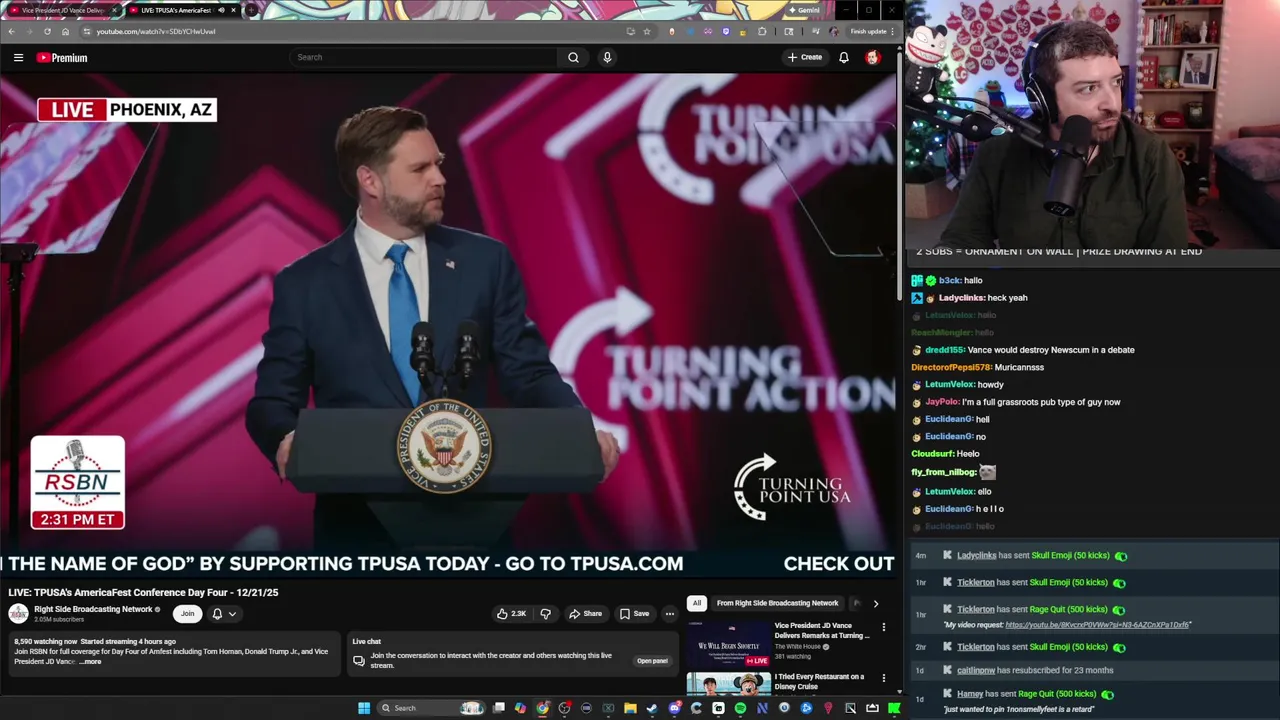Click dredd155 chat username
1280x720 pixels.
click(944, 350)
